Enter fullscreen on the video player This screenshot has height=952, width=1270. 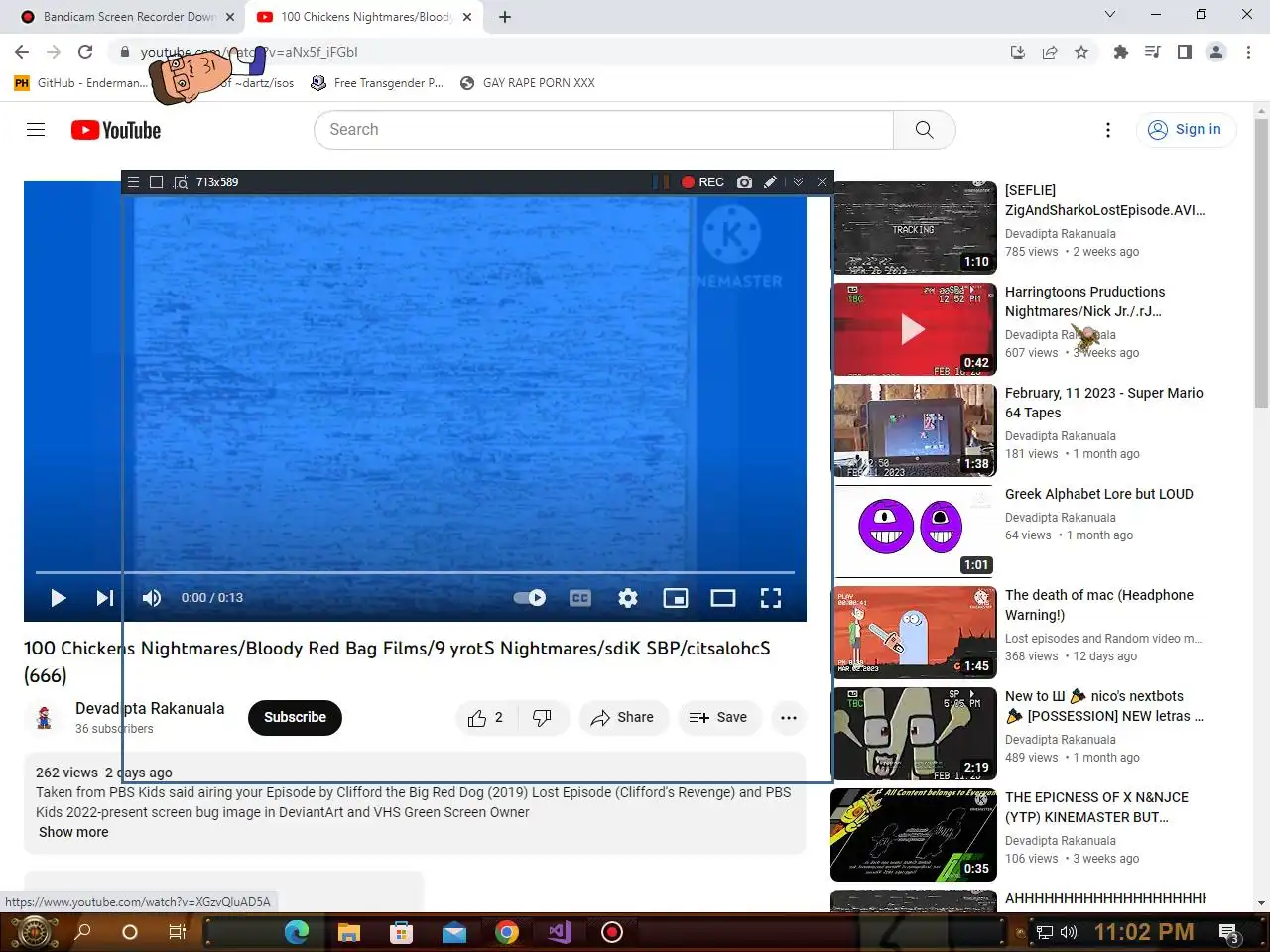click(771, 598)
